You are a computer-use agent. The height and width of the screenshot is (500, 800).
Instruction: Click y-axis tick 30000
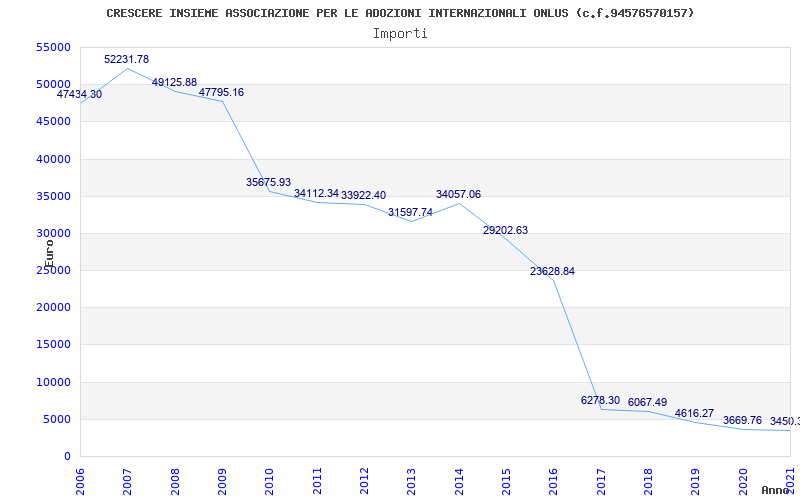[x=54, y=233]
